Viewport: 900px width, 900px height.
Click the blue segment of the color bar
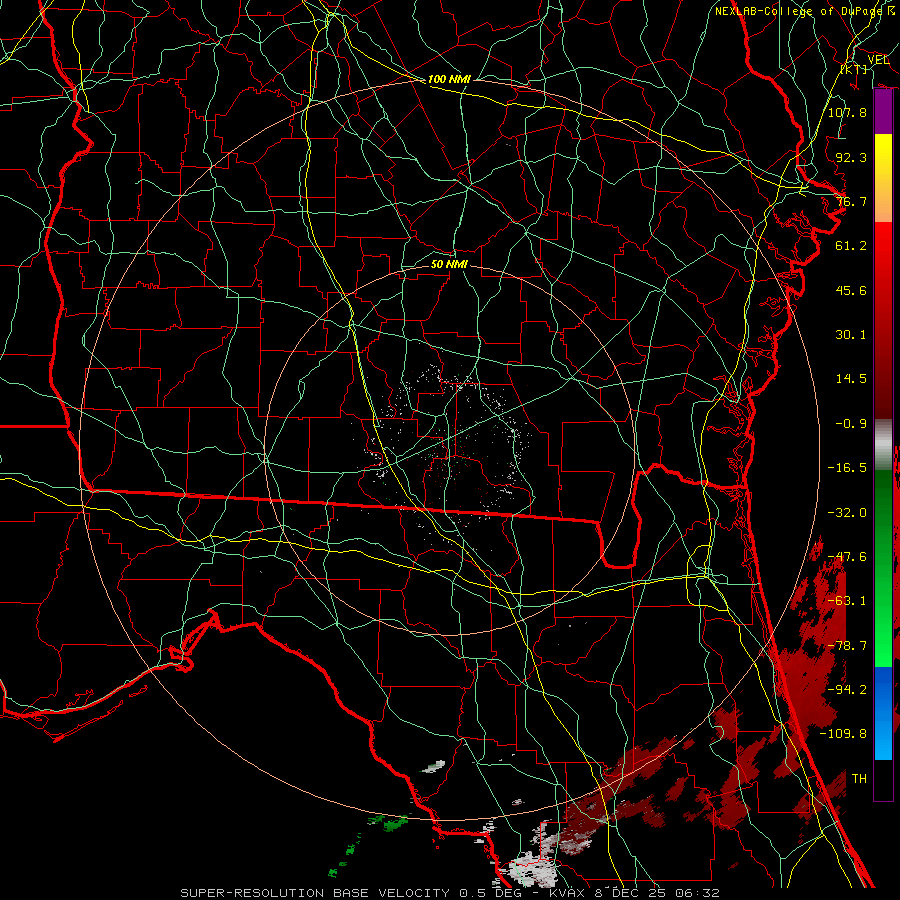click(883, 713)
